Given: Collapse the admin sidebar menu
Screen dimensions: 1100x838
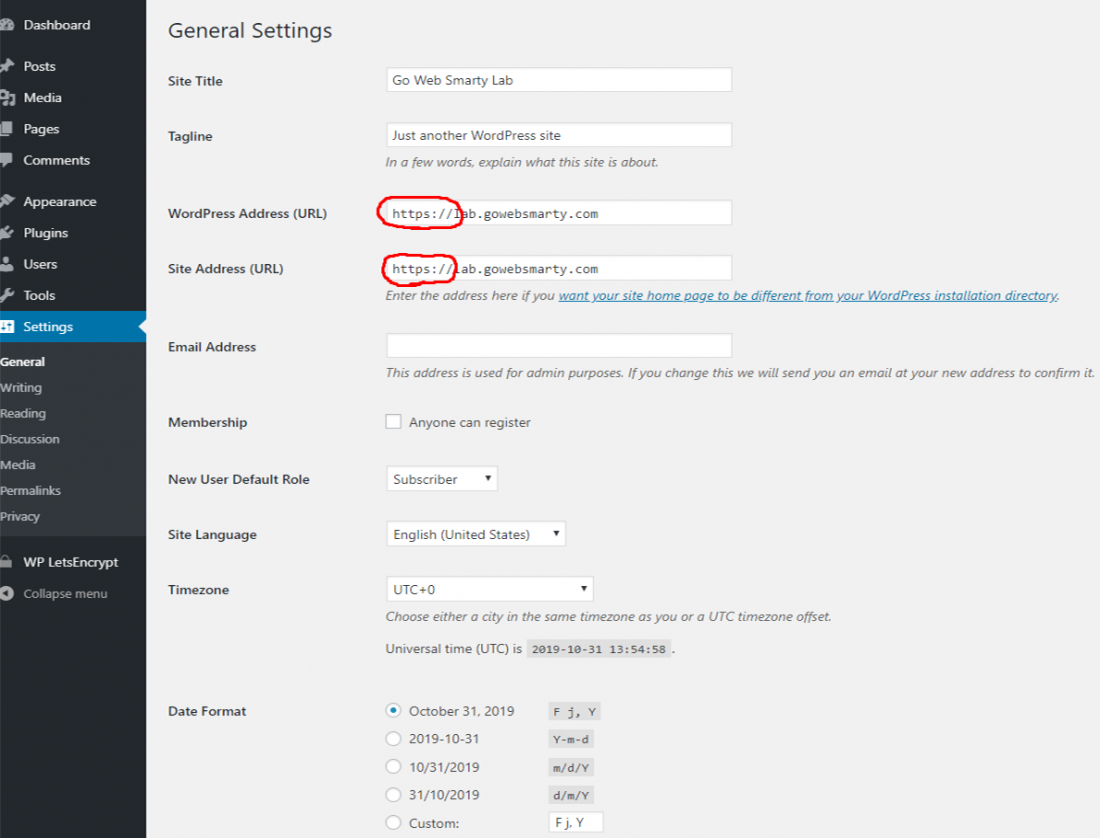Looking at the screenshot, I should point(65,594).
